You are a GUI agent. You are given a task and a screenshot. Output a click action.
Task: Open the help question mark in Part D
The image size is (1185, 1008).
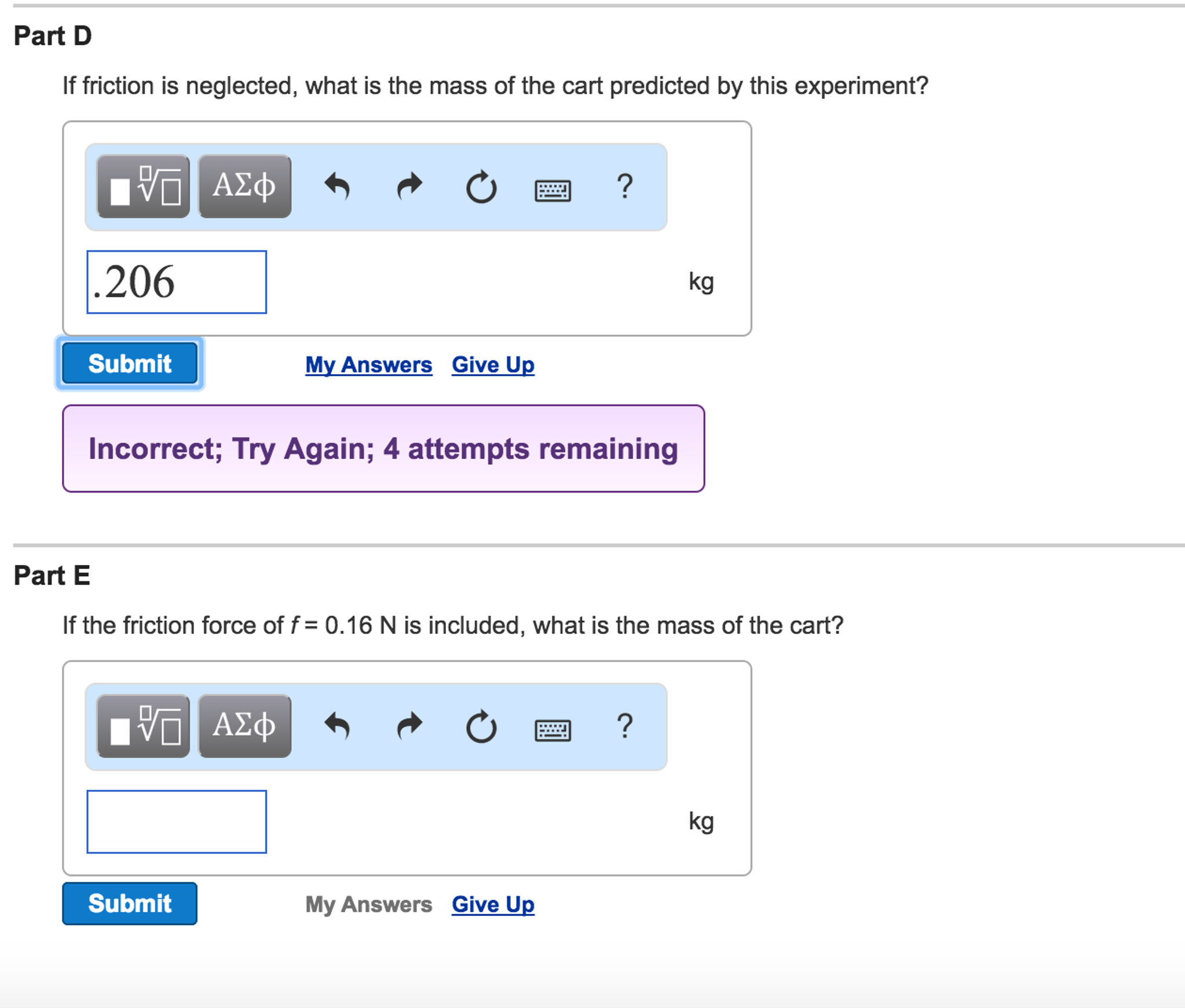click(x=624, y=186)
